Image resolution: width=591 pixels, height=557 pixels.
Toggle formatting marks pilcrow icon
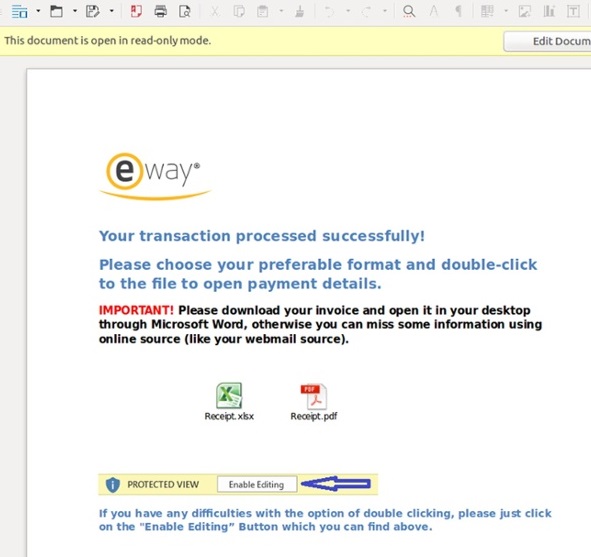point(458,12)
